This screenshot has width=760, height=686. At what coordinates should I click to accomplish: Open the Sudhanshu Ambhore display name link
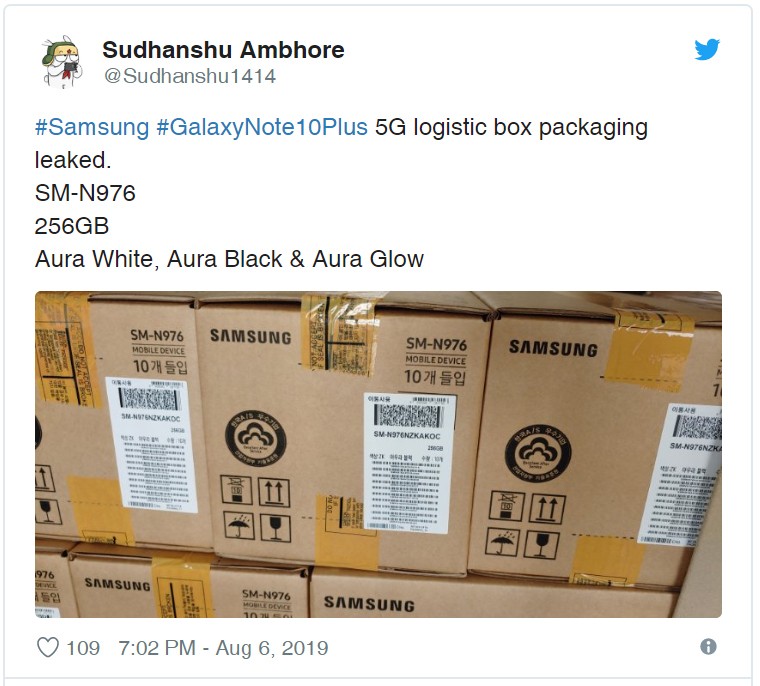223,50
